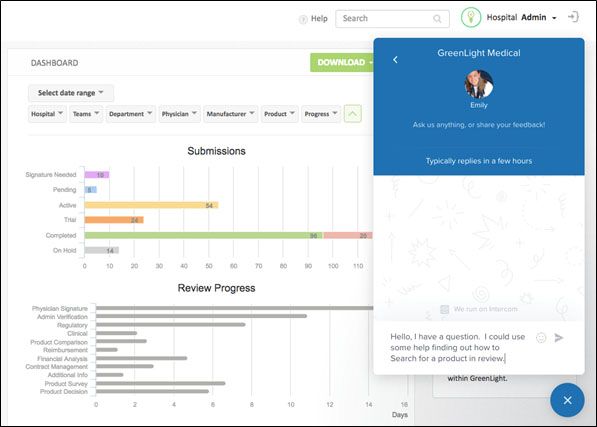597x427 pixels.
Task: Go back using chat panel chevron
Action: (395, 60)
